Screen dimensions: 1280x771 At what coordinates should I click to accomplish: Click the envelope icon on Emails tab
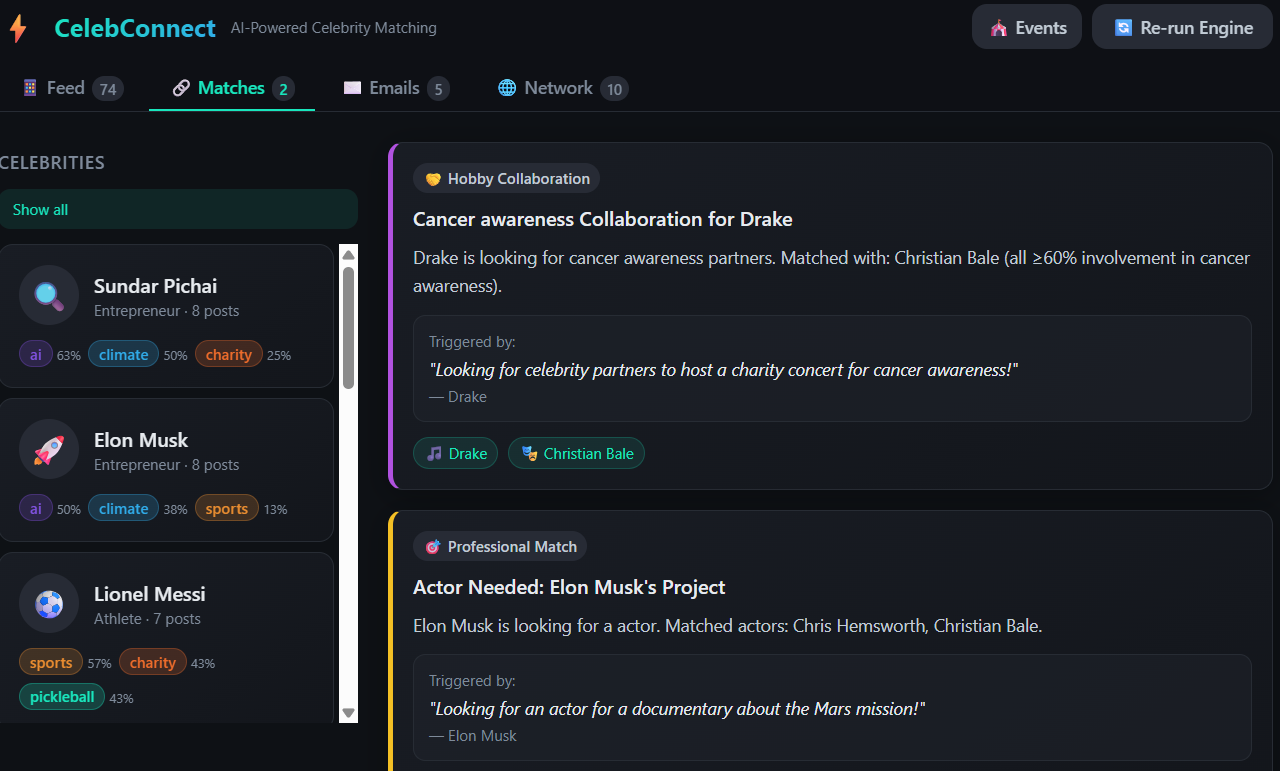[x=352, y=88]
